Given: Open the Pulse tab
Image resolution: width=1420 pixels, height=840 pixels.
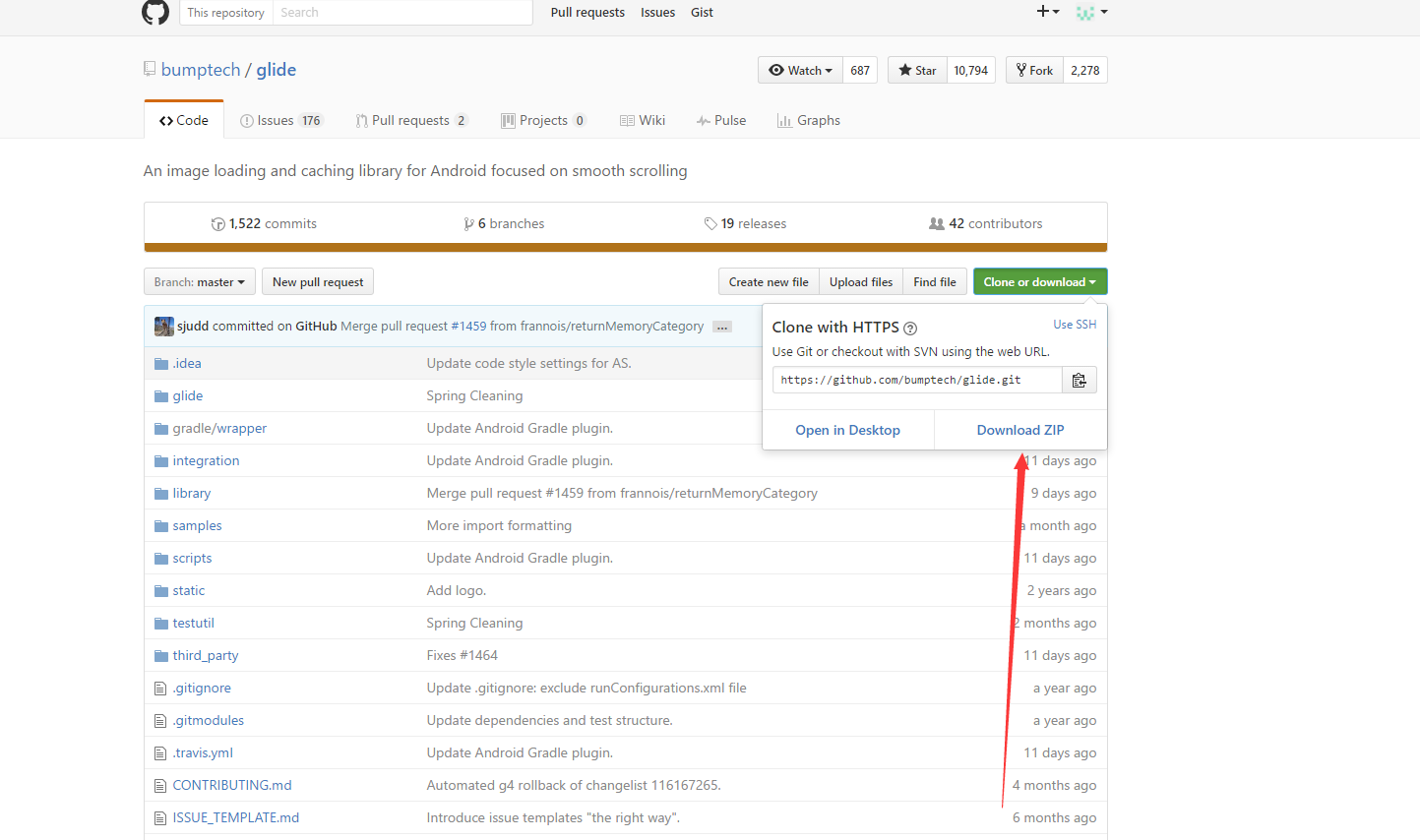Looking at the screenshot, I should pos(721,120).
